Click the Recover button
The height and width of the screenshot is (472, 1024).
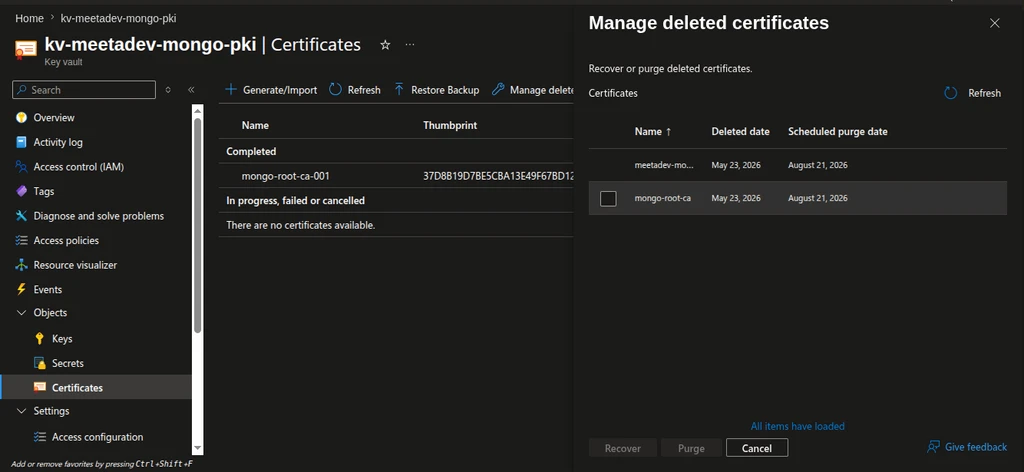(x=622, y=448)
